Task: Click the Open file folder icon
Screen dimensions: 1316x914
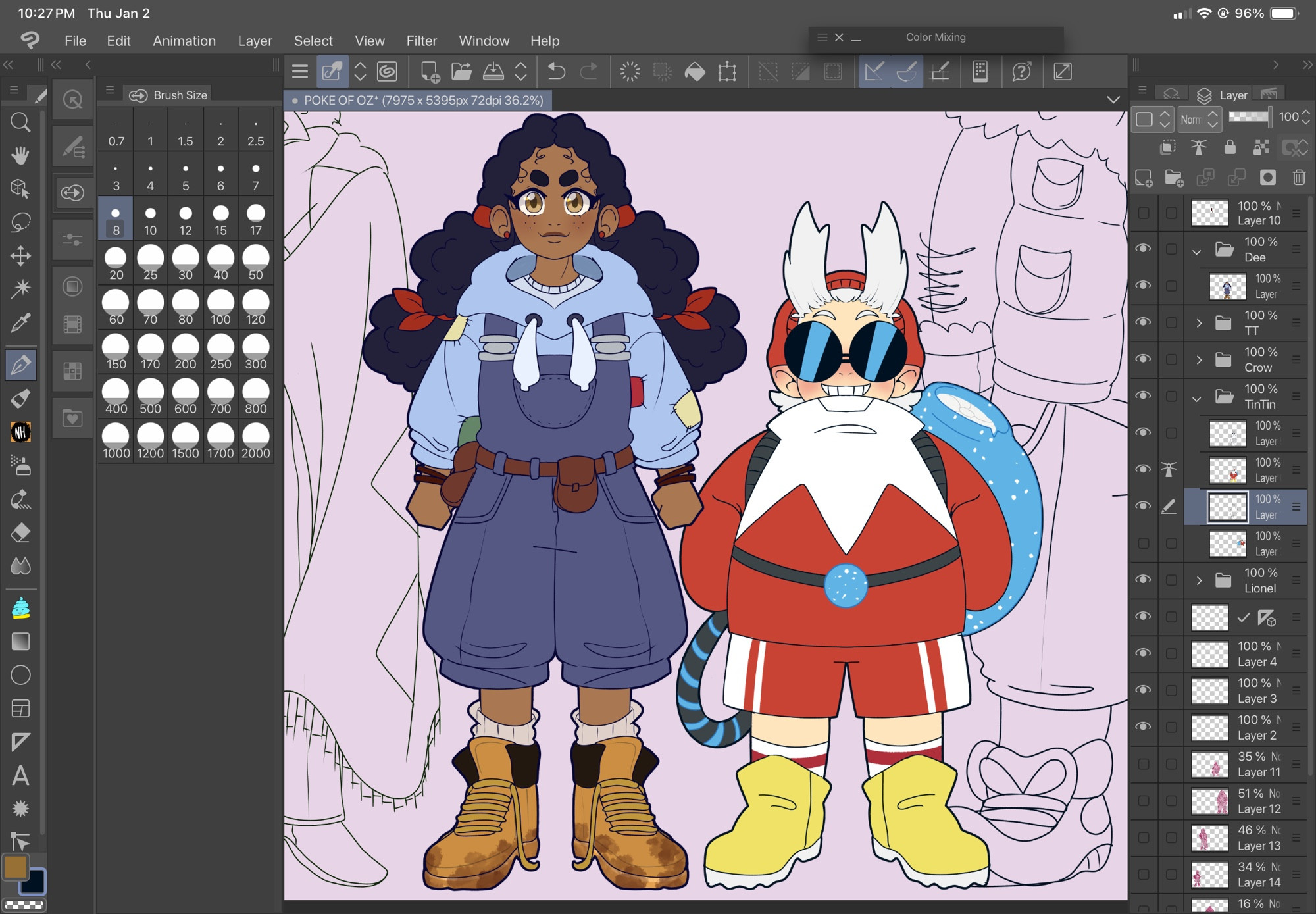Action: tap(461, 71)
